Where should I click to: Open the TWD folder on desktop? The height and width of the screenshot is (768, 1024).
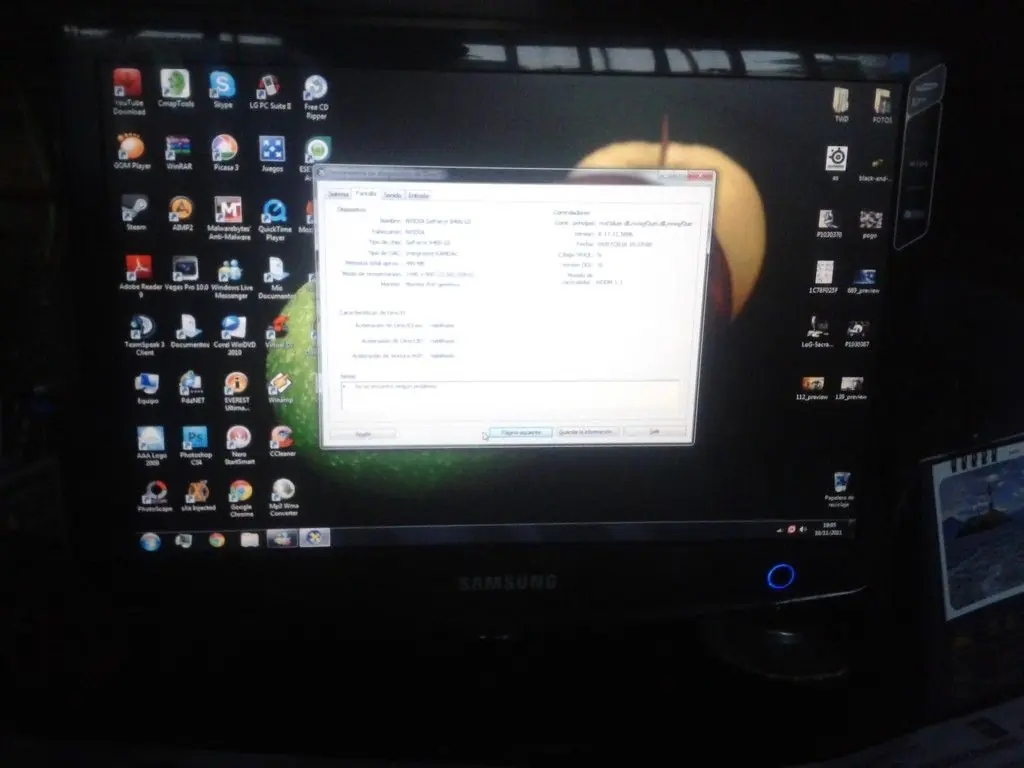841,105
